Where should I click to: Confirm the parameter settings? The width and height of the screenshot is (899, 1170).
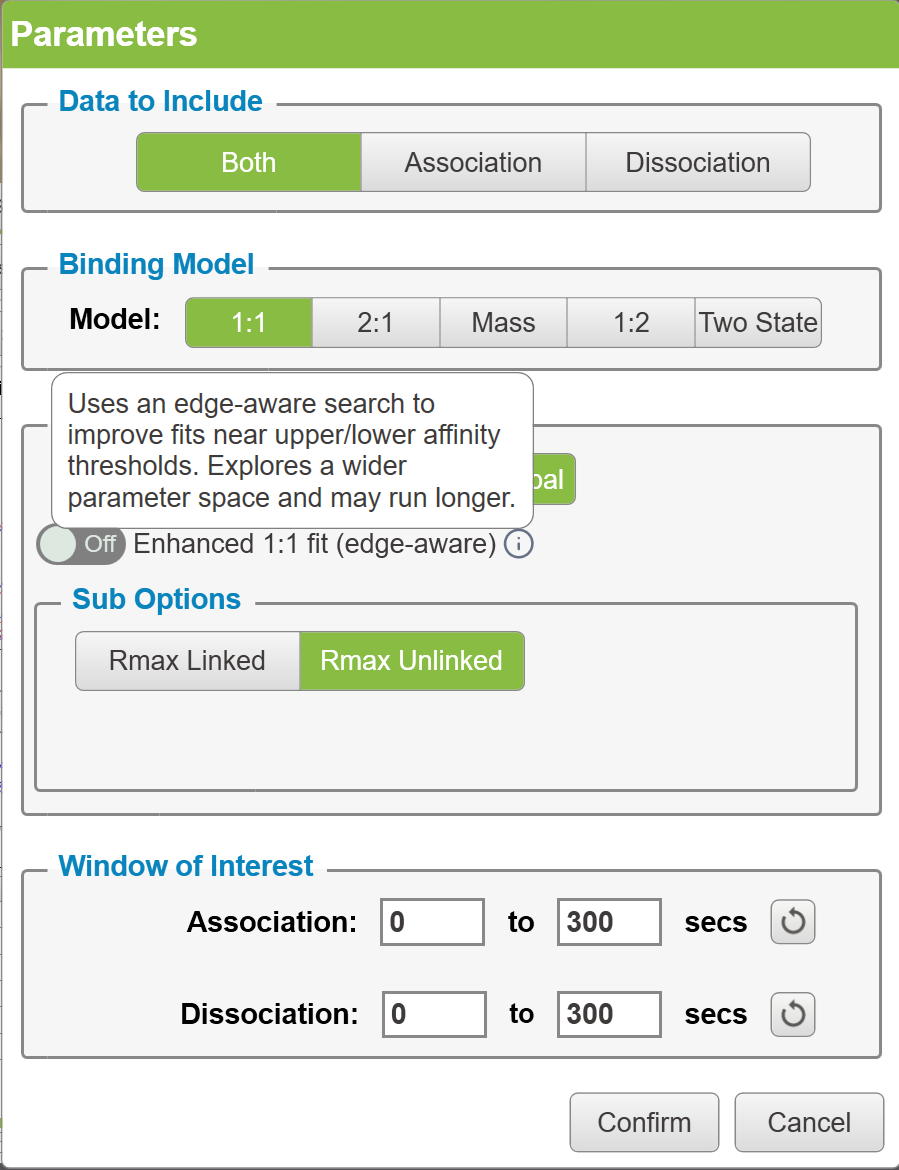pos(645,1122)
